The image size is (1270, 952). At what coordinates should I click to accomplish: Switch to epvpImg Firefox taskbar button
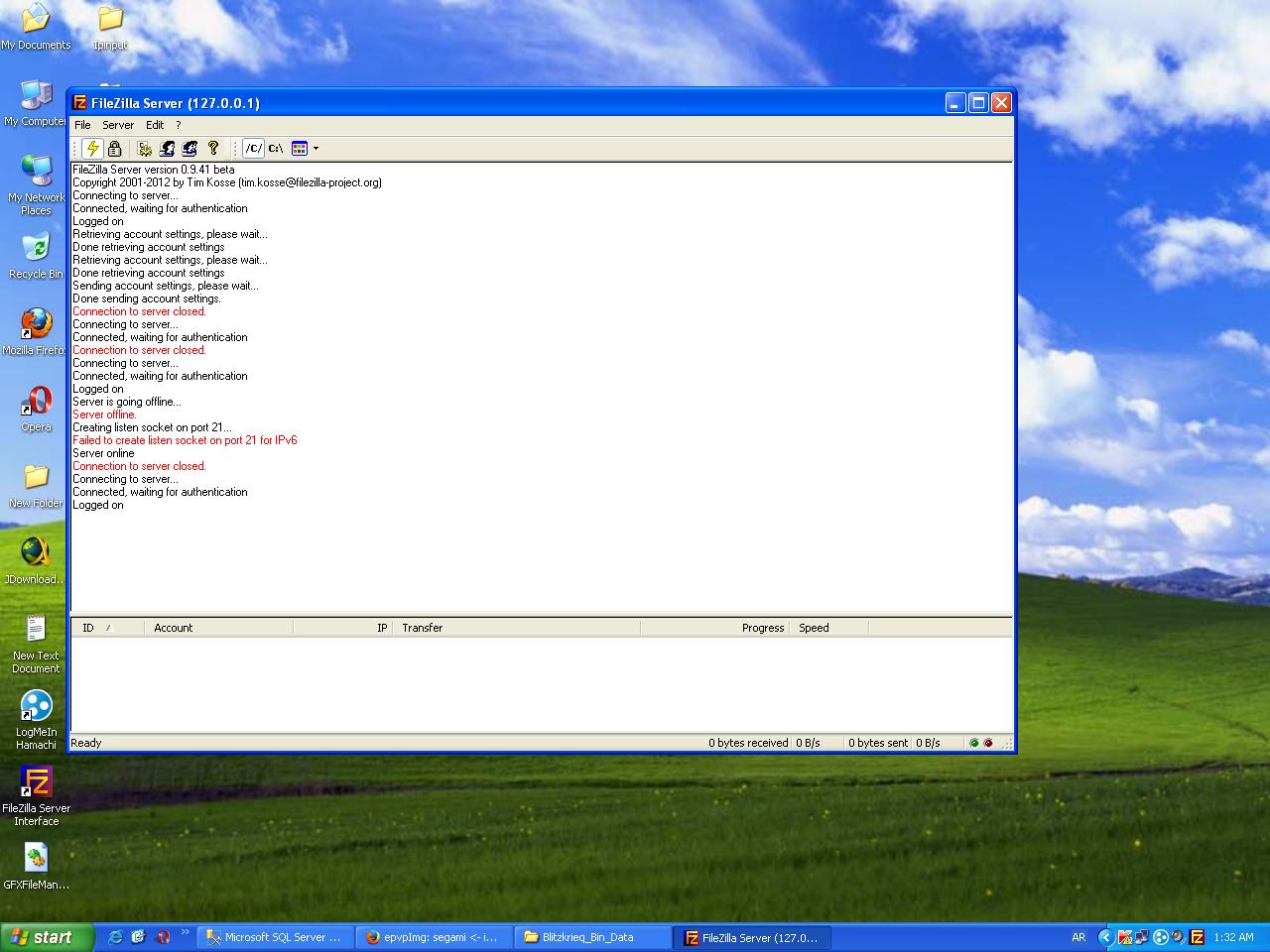434,937
